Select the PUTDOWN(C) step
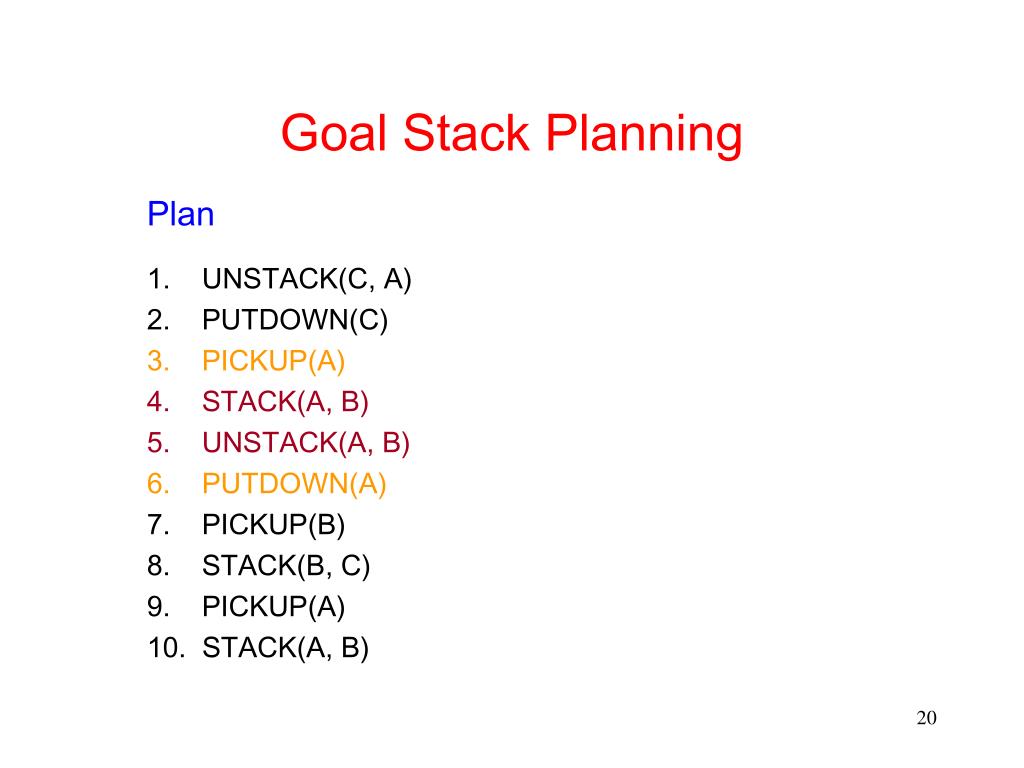 pyautogui.click(x=295, y=321)
